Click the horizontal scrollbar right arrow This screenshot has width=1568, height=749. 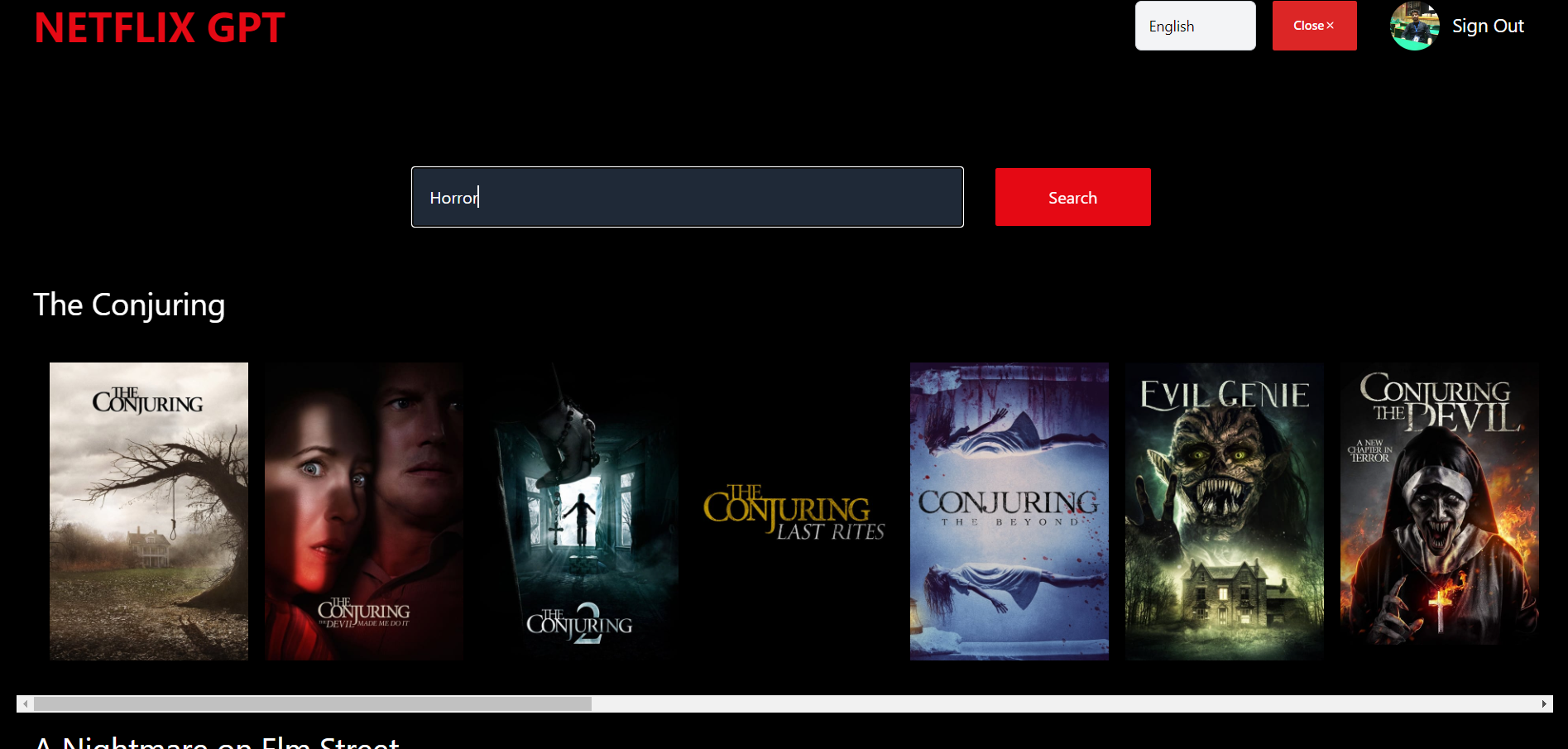point(1544,703)
